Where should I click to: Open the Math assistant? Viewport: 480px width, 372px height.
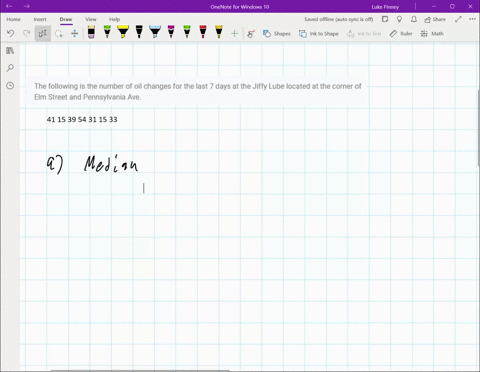pos(432,33)
